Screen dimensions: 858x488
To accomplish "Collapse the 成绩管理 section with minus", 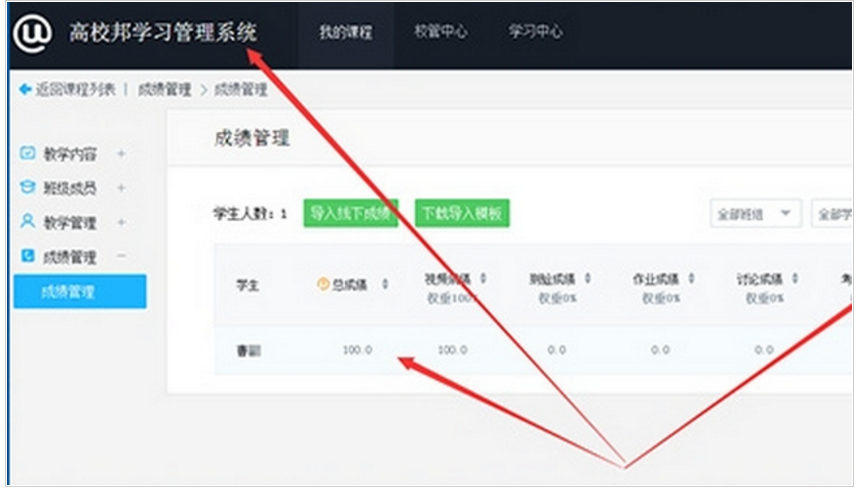I will tap(121, 255).
